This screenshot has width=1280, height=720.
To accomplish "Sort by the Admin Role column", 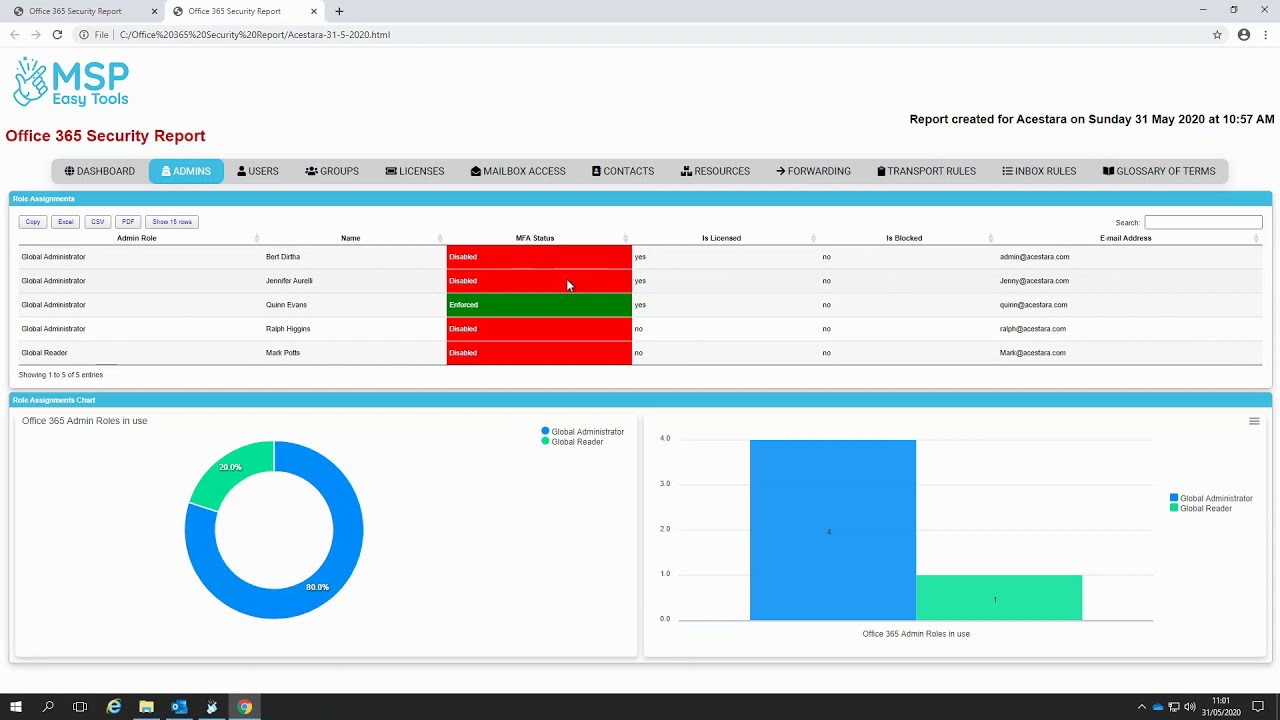I will click(137, 238).
